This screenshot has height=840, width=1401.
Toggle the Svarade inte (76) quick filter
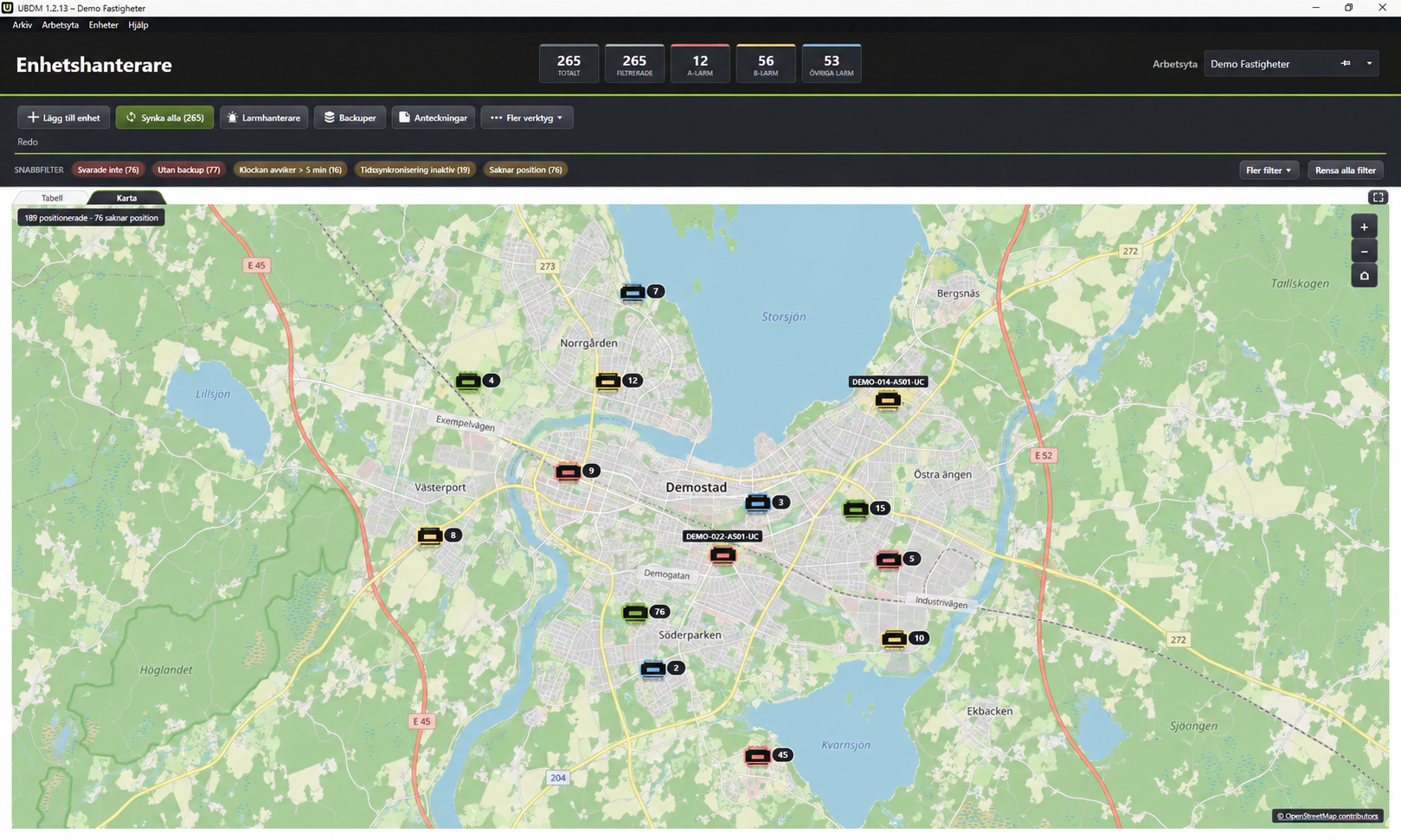[108, 170]
